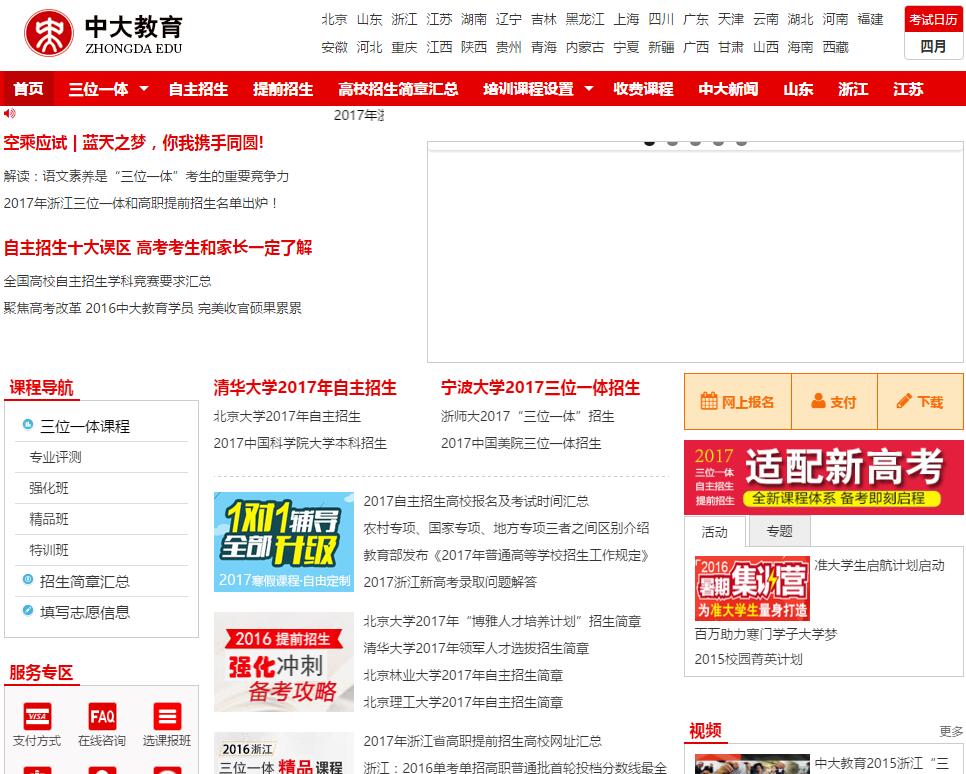The width and height of the screenshot is (966, 774).
Task: Open 江苏 in red navigation bar
Action: (908, 89)
